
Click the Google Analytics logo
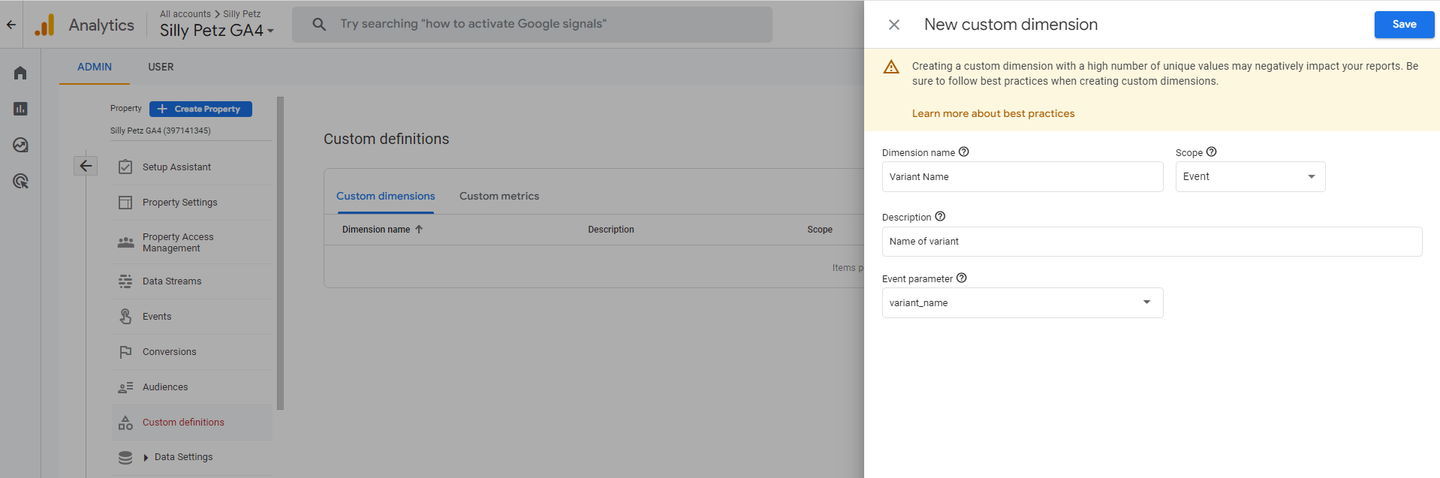click(44, 25)
